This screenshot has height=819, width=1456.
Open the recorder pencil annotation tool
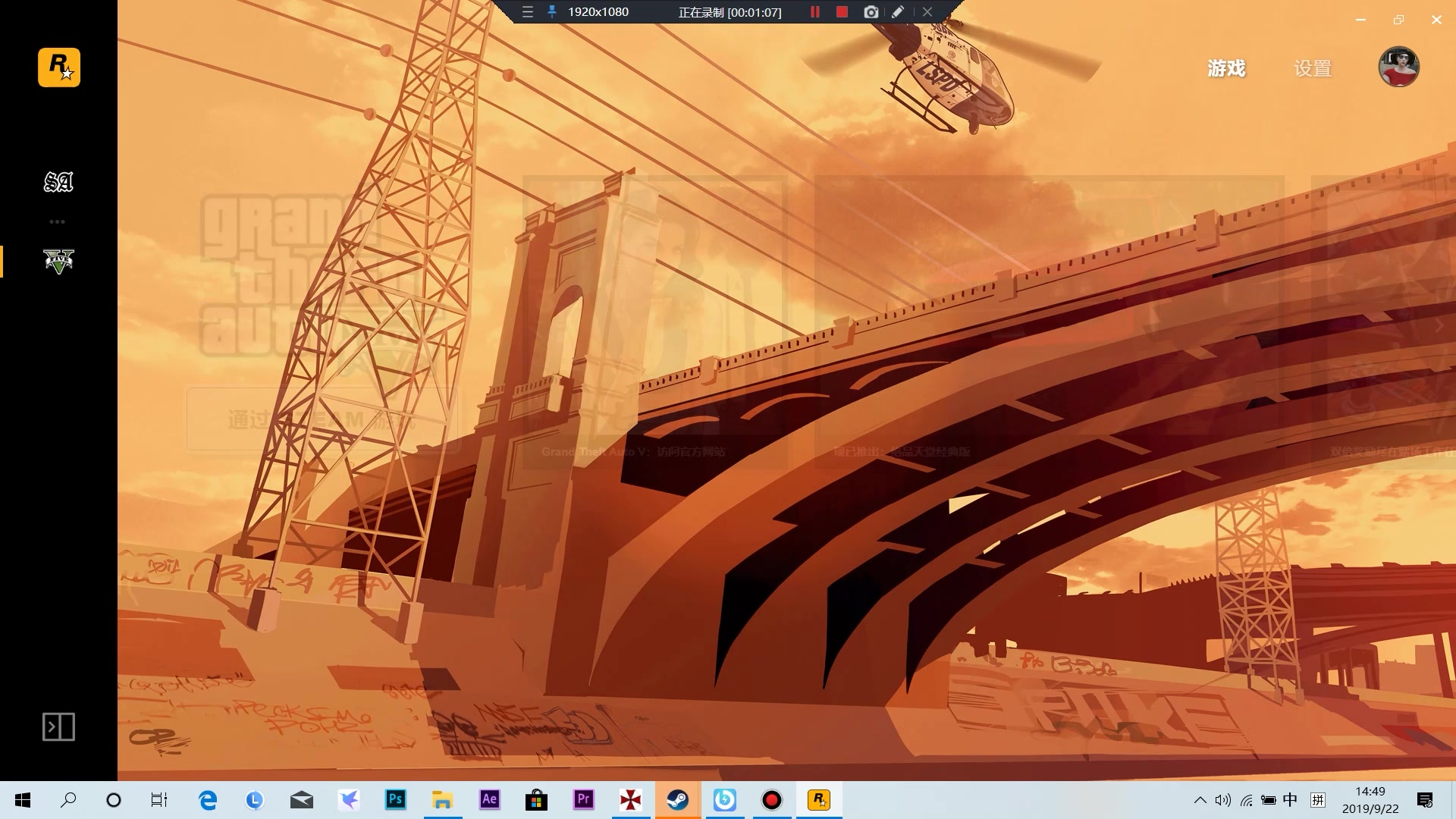pos(898,12)
